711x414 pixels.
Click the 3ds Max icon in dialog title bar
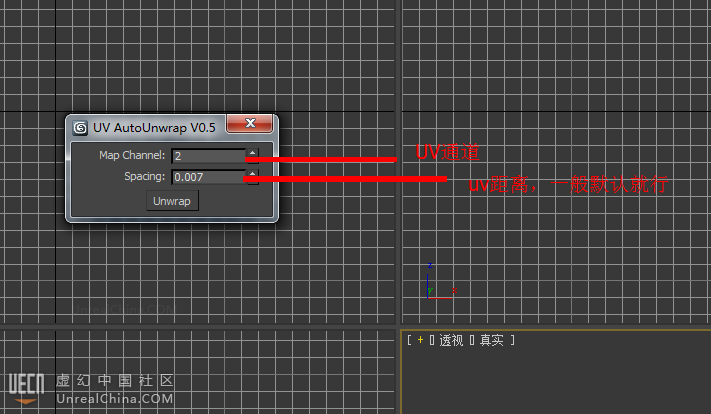80,127
